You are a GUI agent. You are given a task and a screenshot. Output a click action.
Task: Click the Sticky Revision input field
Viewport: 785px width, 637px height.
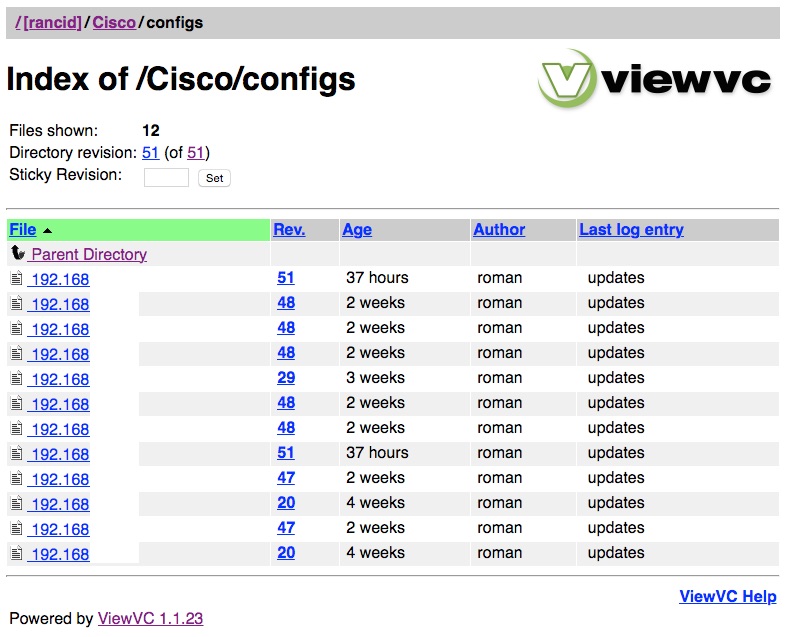click(166, 178)
